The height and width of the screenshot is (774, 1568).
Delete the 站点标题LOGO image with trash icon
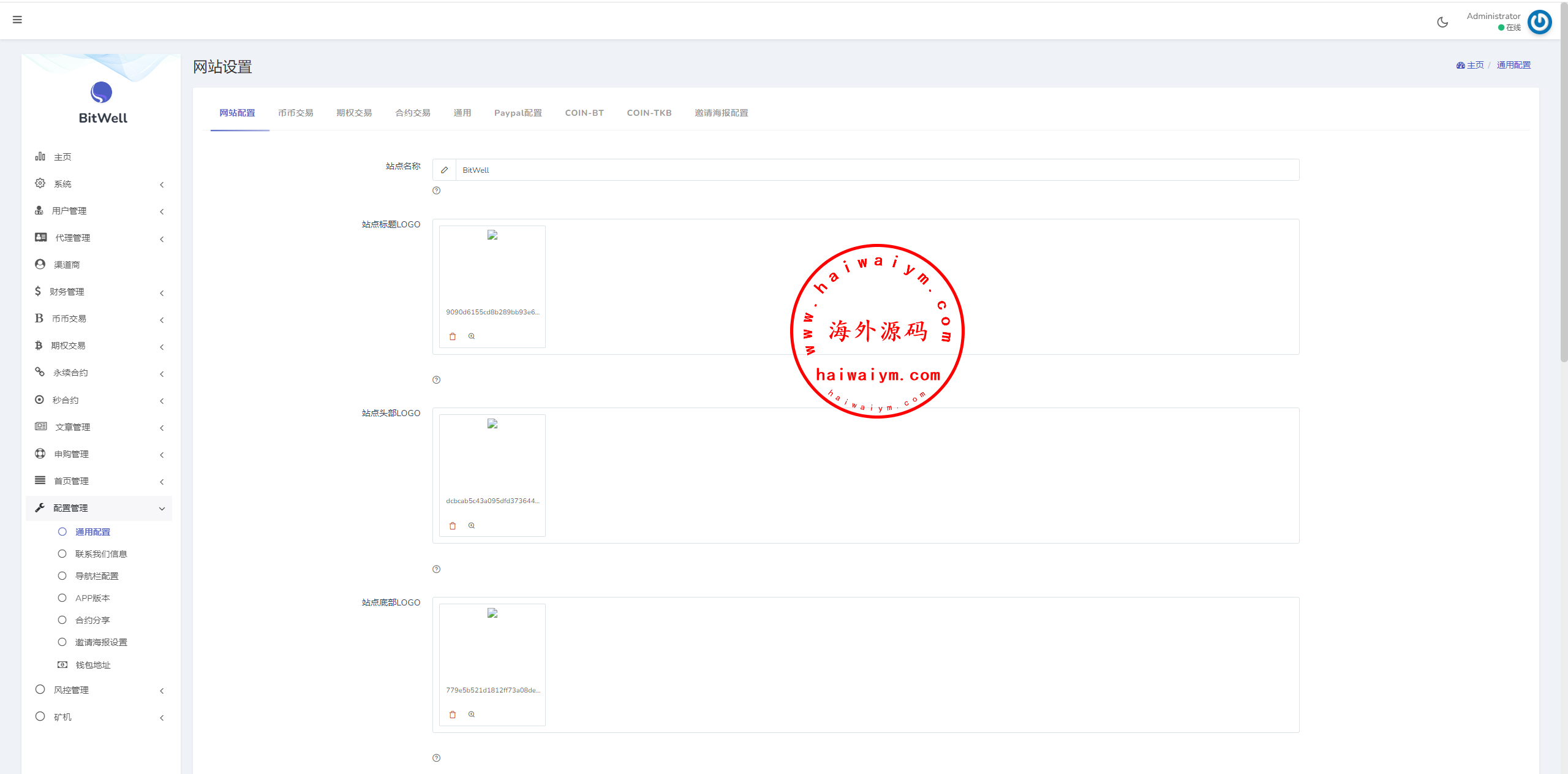(453, 336)
